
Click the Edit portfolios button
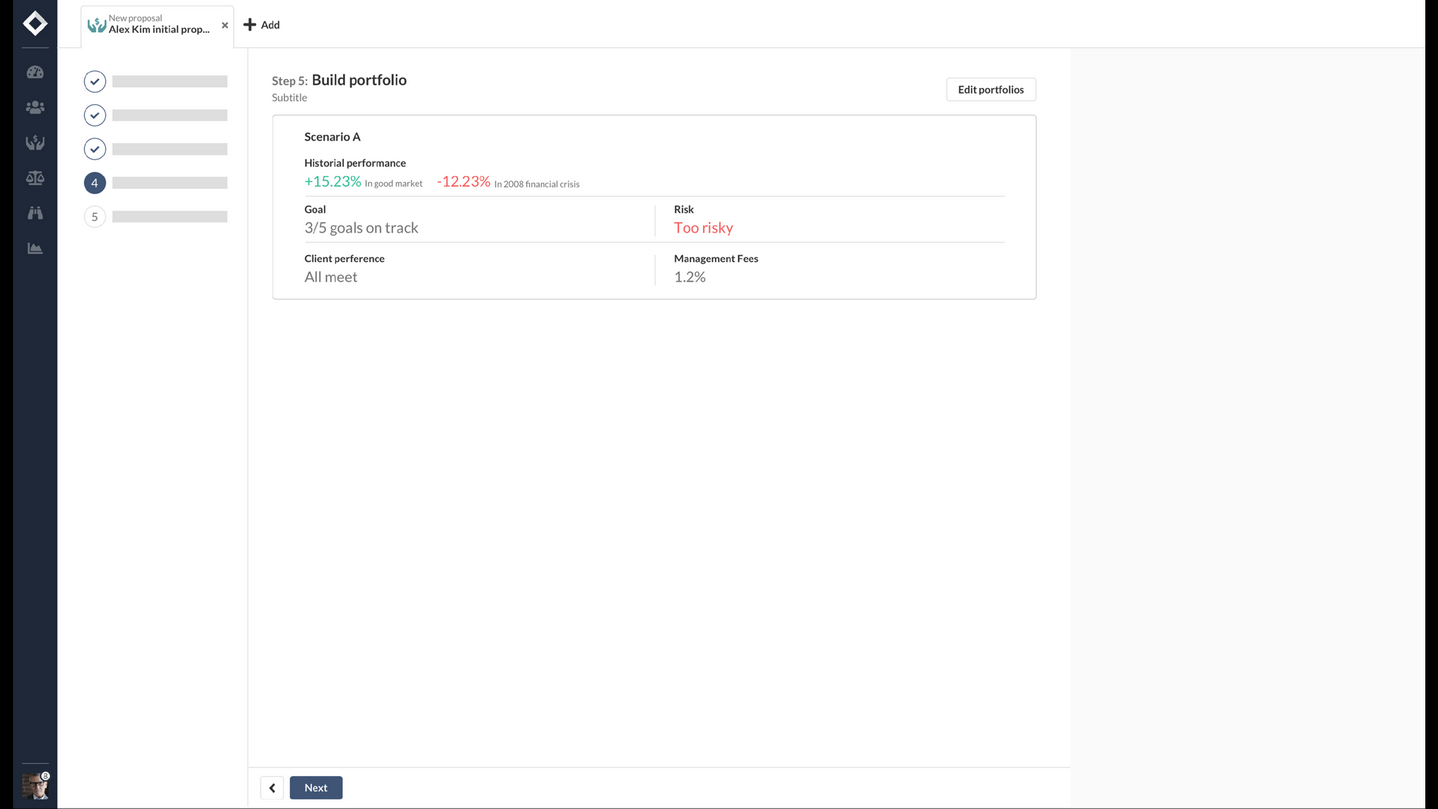click(990, 90)
